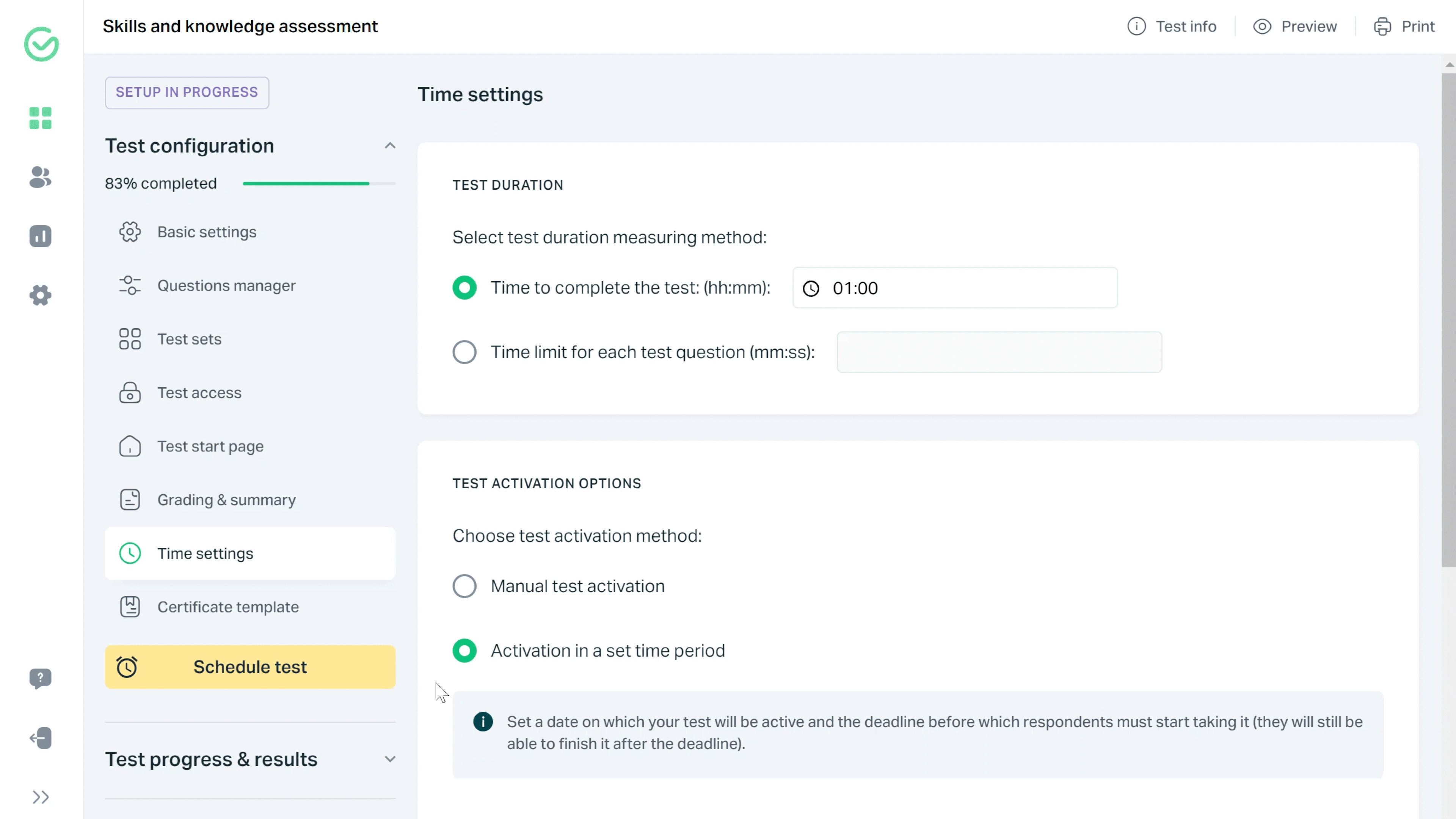1456x819 pixels.
Task: Open the test Preview
Action: 1296,26
